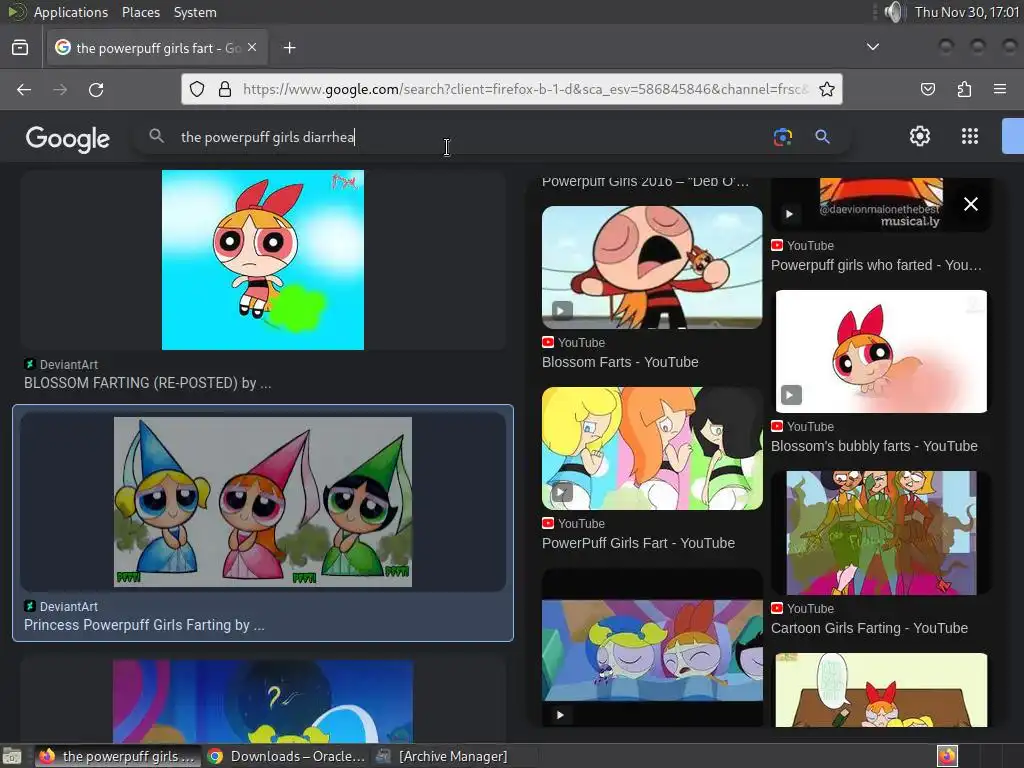Open a new tab with plus button
Viewport: 1024px width, 768px height.
[x=289, y=48]
